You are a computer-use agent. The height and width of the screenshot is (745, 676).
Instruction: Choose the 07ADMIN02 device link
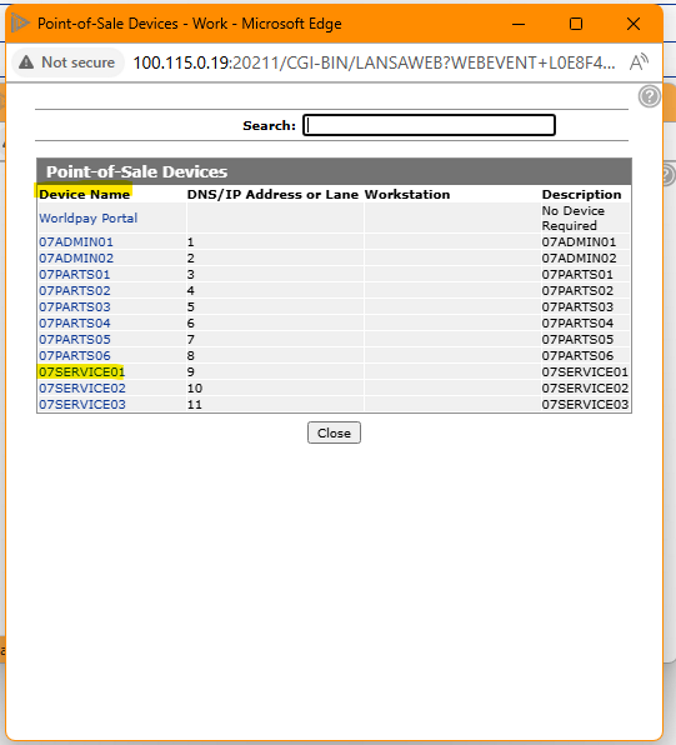pyautogui.click(x=76, y=258)
